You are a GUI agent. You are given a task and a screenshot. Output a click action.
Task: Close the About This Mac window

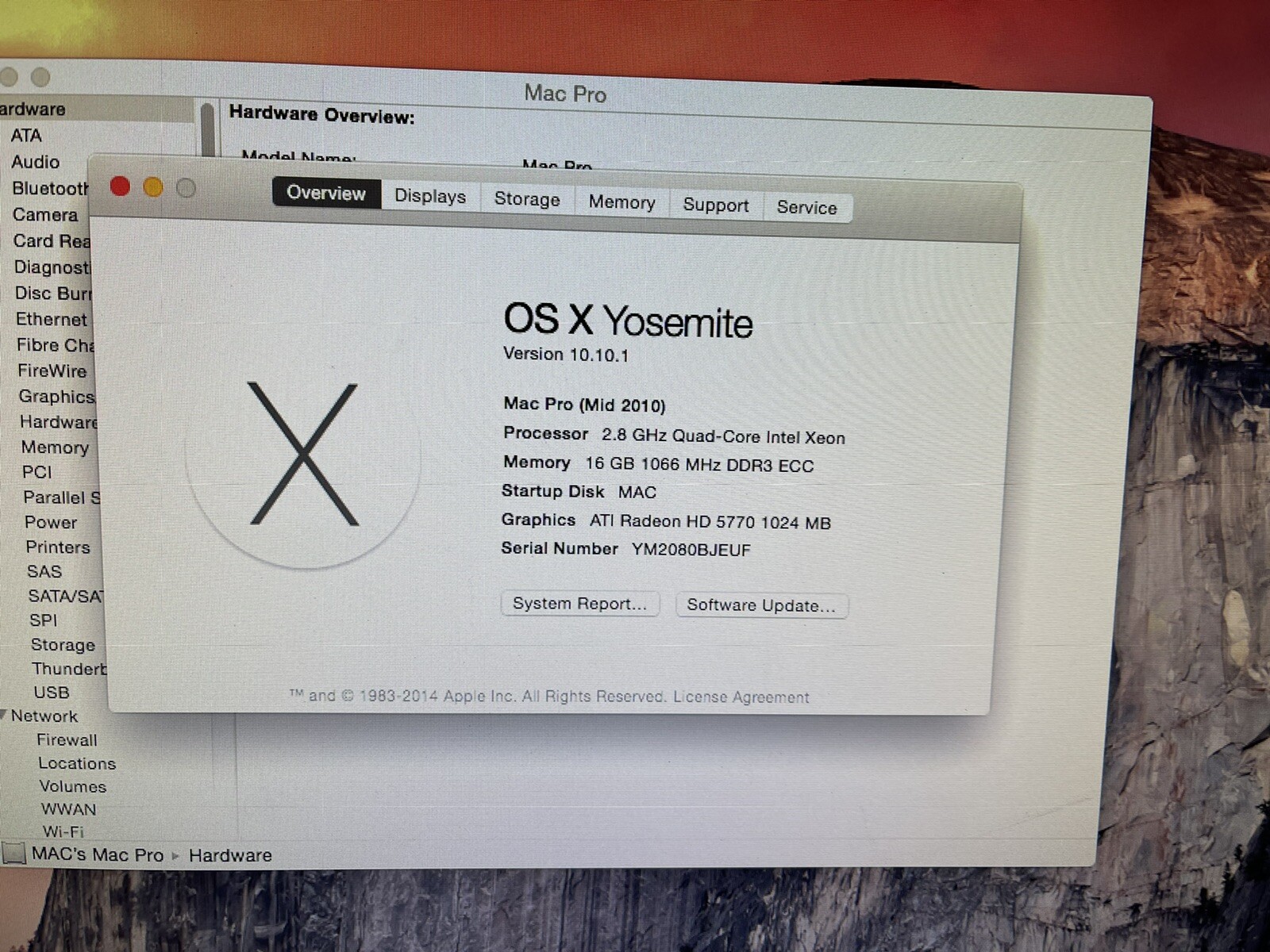tap(121, 186)
